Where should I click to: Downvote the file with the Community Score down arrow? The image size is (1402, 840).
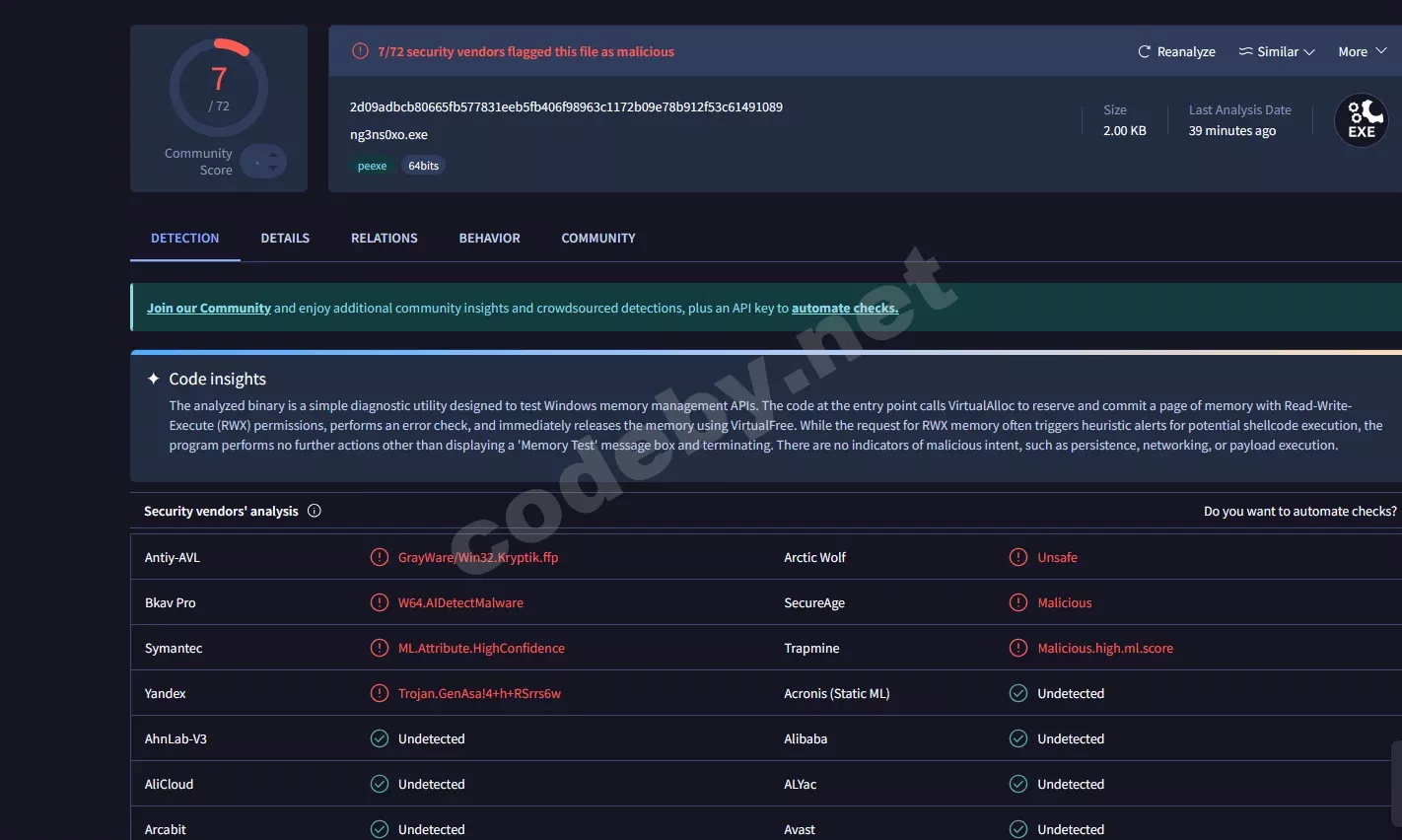(x=273, y=168)
